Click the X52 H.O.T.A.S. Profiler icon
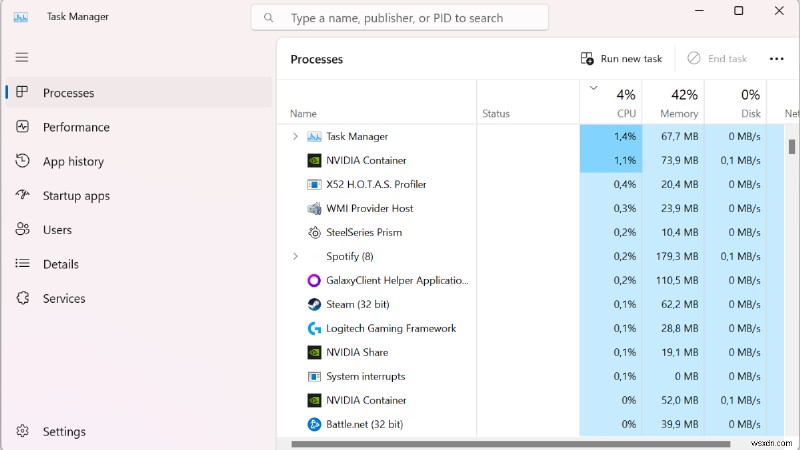800x450 pixels. coord(314,184)
